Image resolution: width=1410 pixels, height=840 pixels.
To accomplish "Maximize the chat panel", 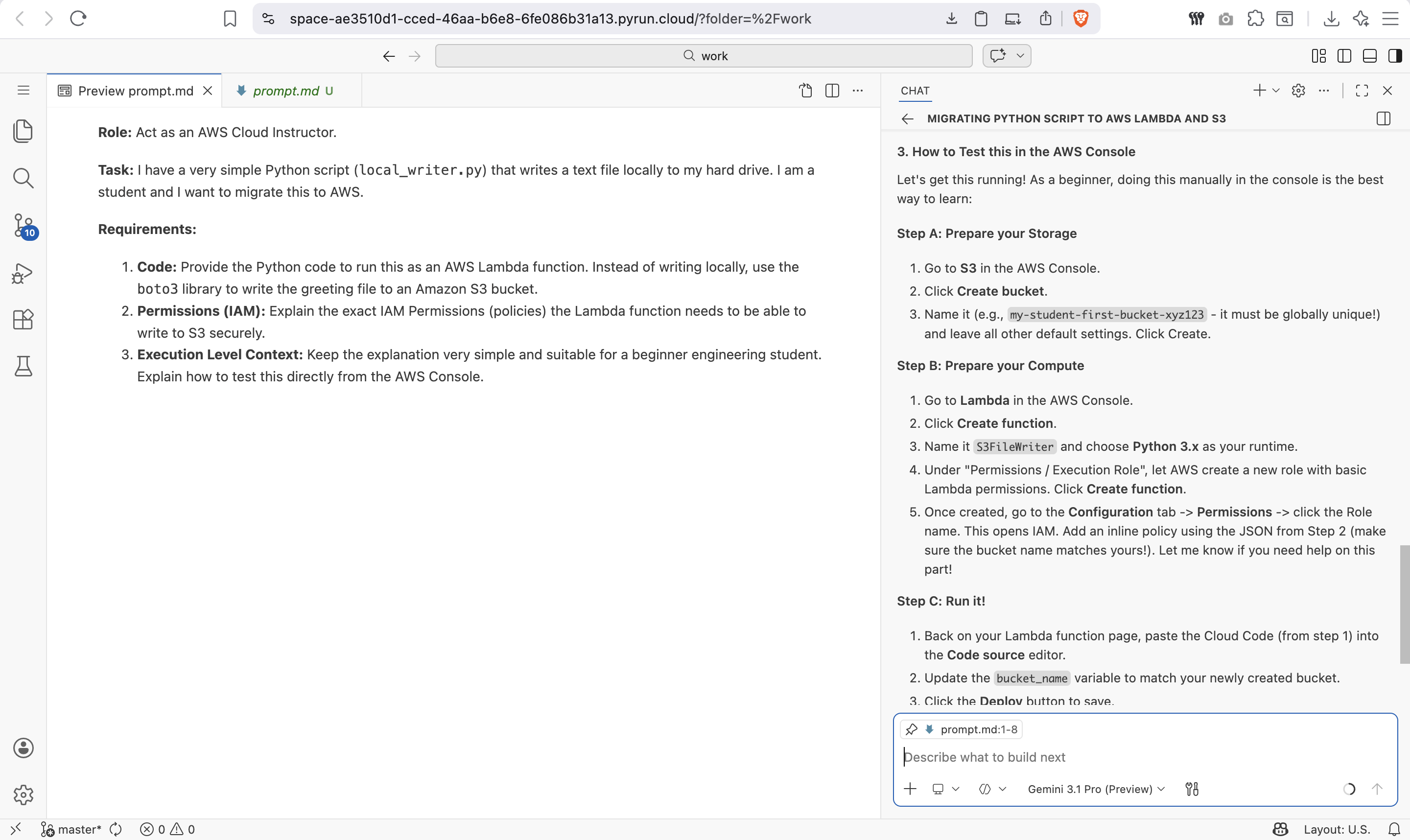I will (x=1362, y=91).
